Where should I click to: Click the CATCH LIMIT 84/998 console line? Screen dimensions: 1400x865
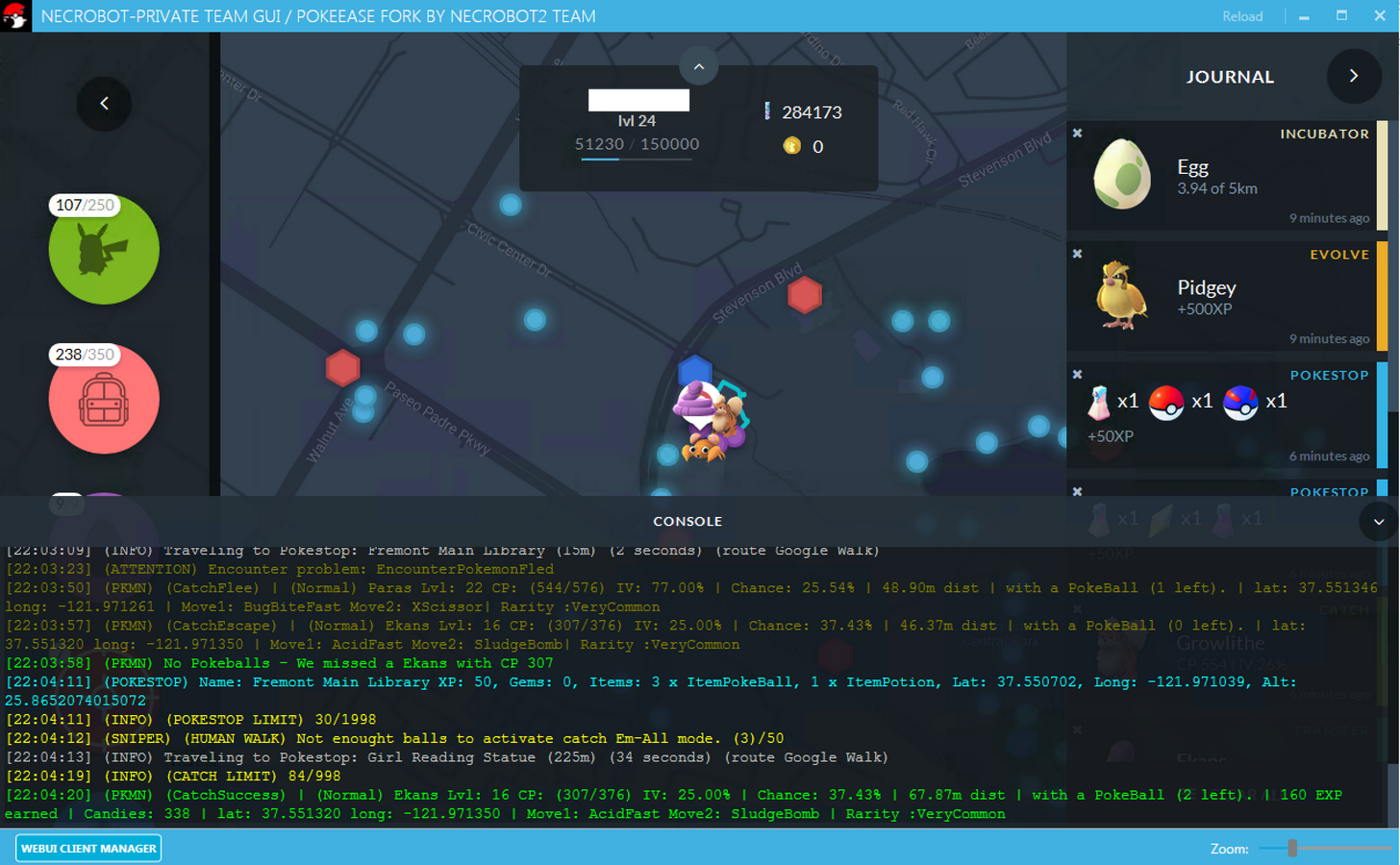173,777
